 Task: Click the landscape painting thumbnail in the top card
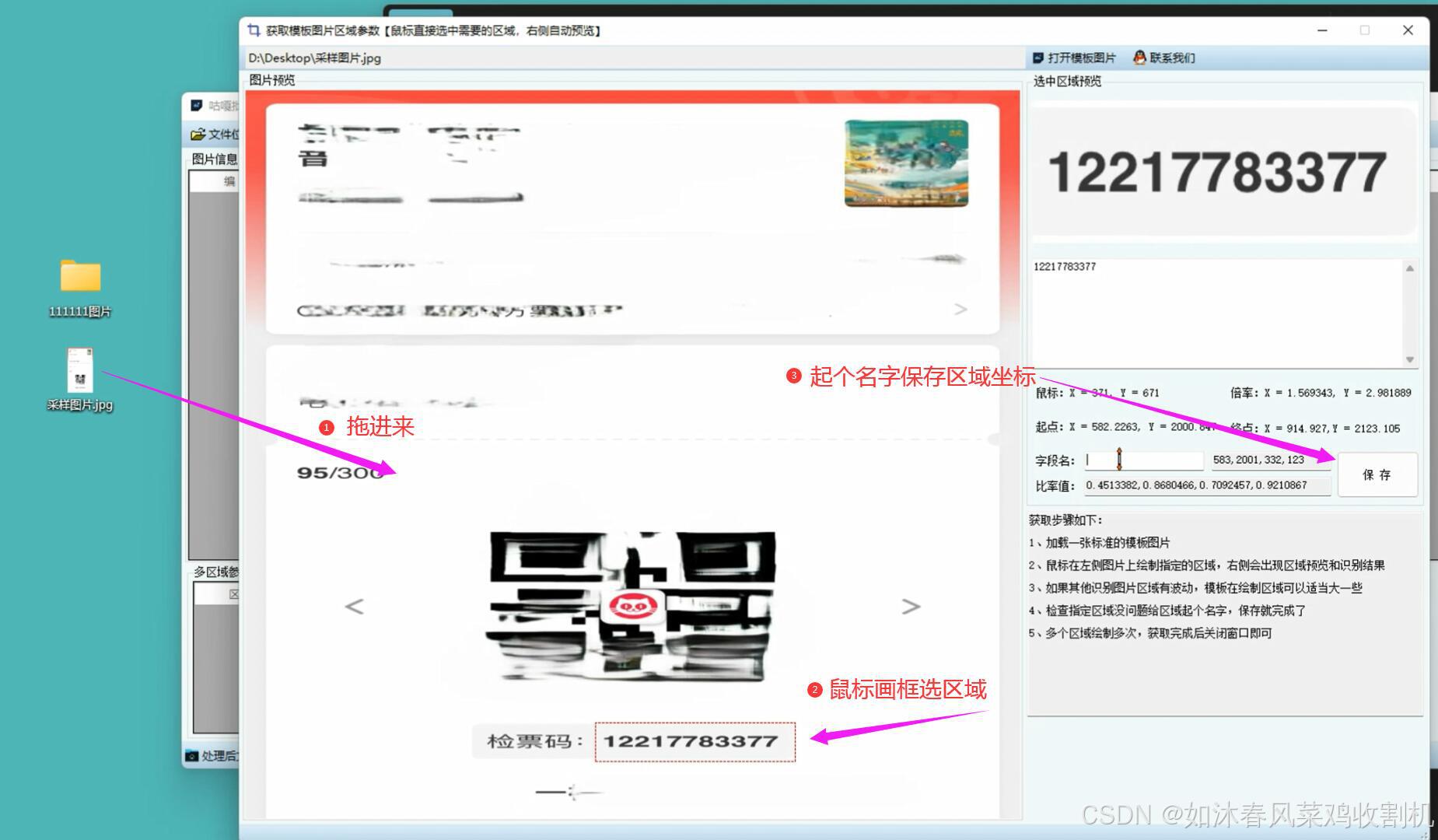907,163
